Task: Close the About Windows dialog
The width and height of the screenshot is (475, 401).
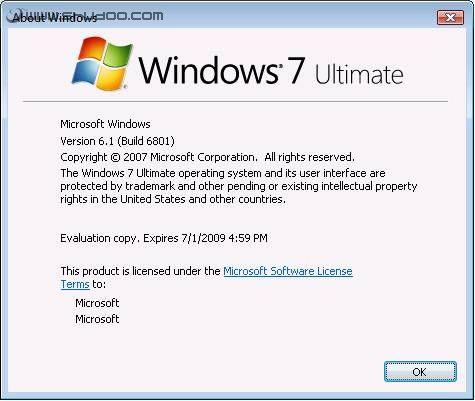Action: 450,17
